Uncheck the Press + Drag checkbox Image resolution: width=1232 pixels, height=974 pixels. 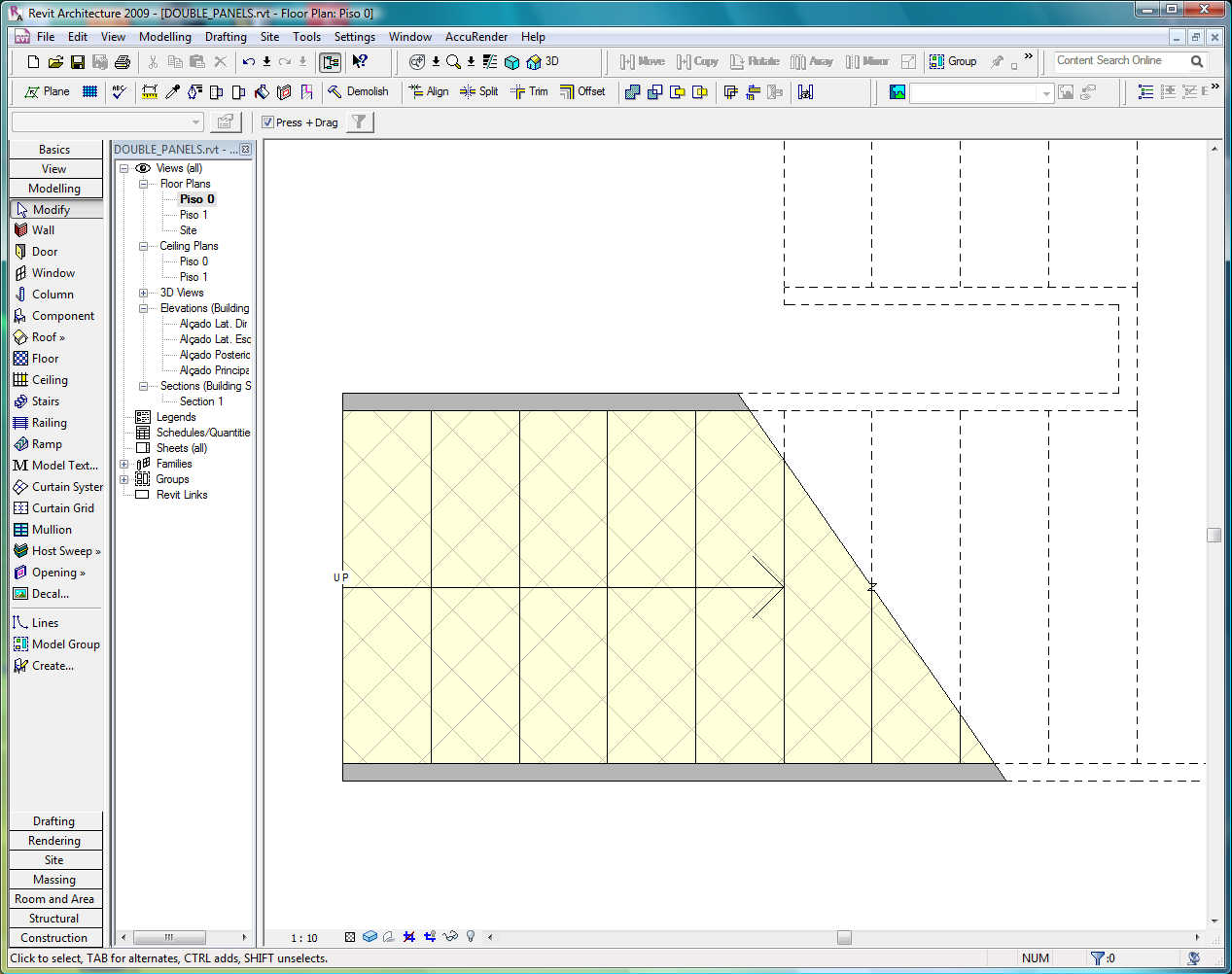(268, 122)
